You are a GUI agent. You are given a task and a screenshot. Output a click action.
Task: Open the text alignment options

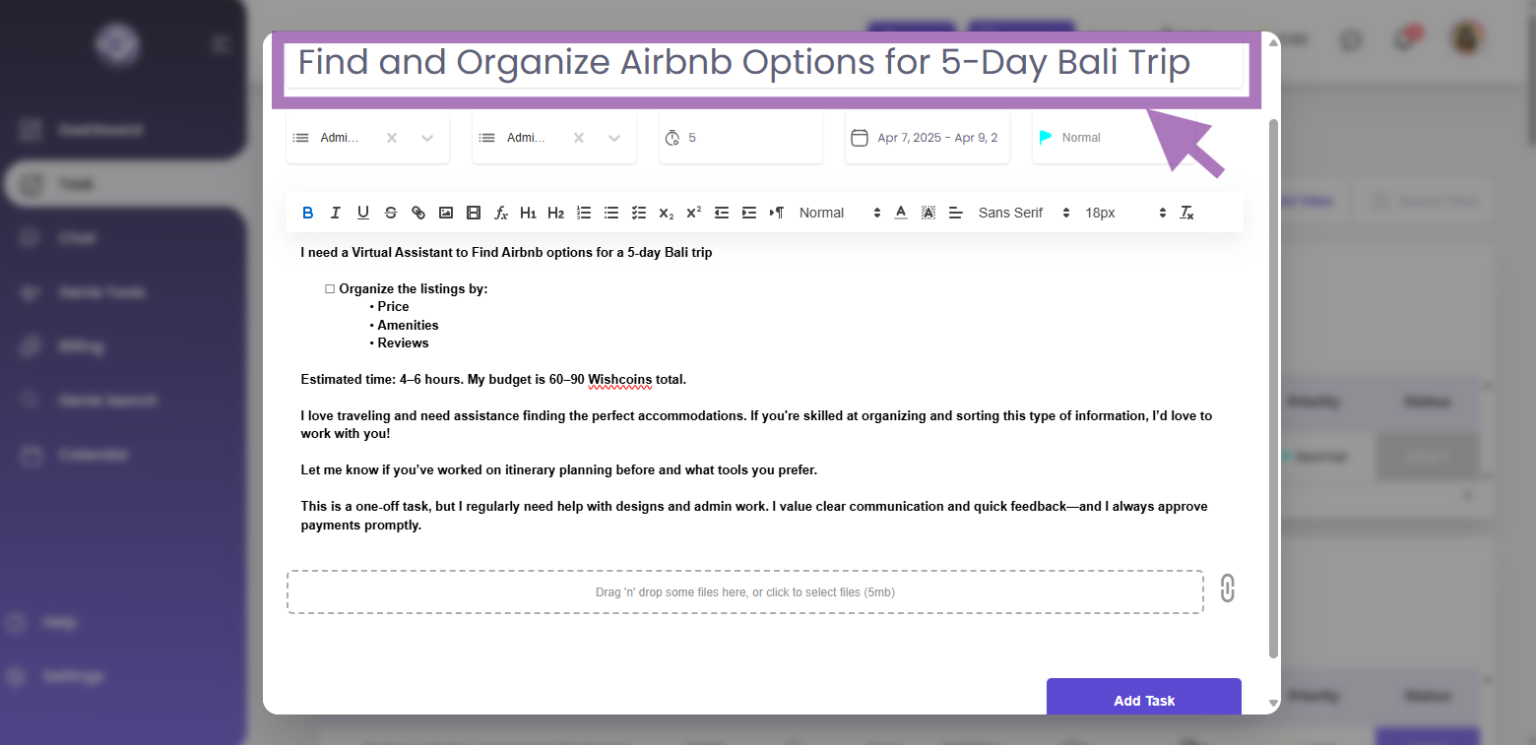956,213
